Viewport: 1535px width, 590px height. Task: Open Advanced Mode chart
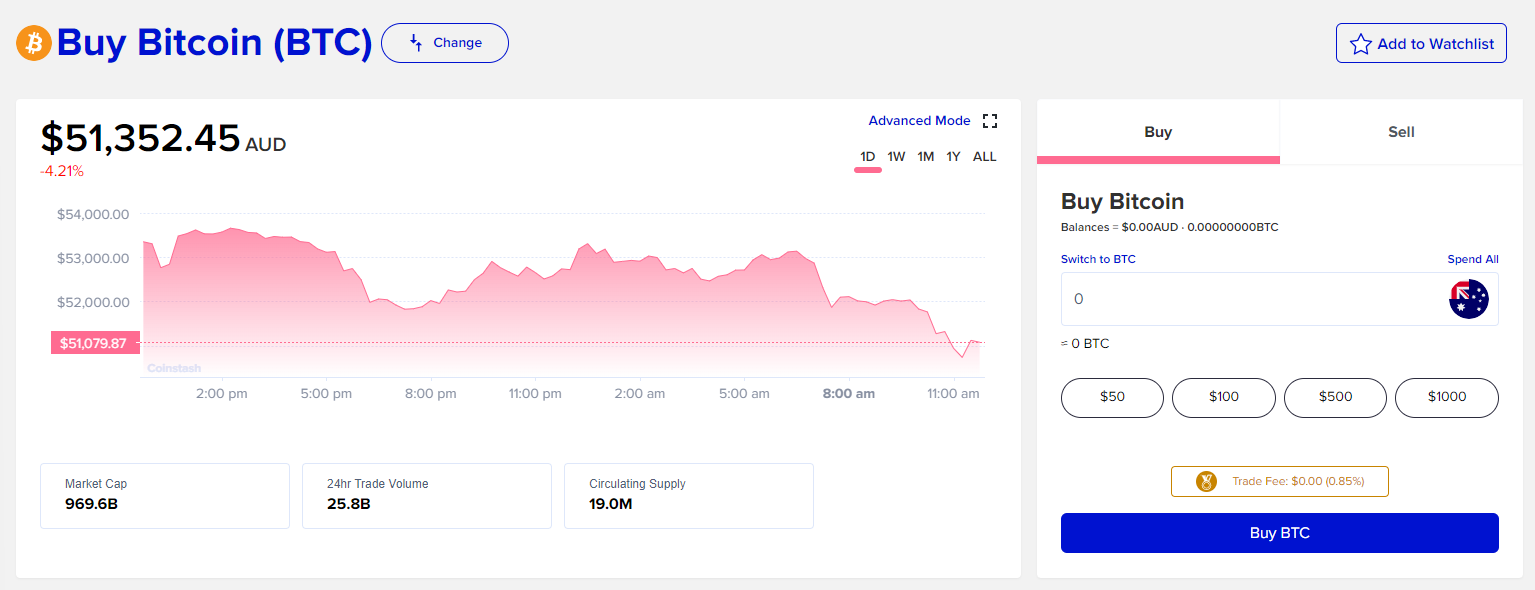[x=919, y=121]
